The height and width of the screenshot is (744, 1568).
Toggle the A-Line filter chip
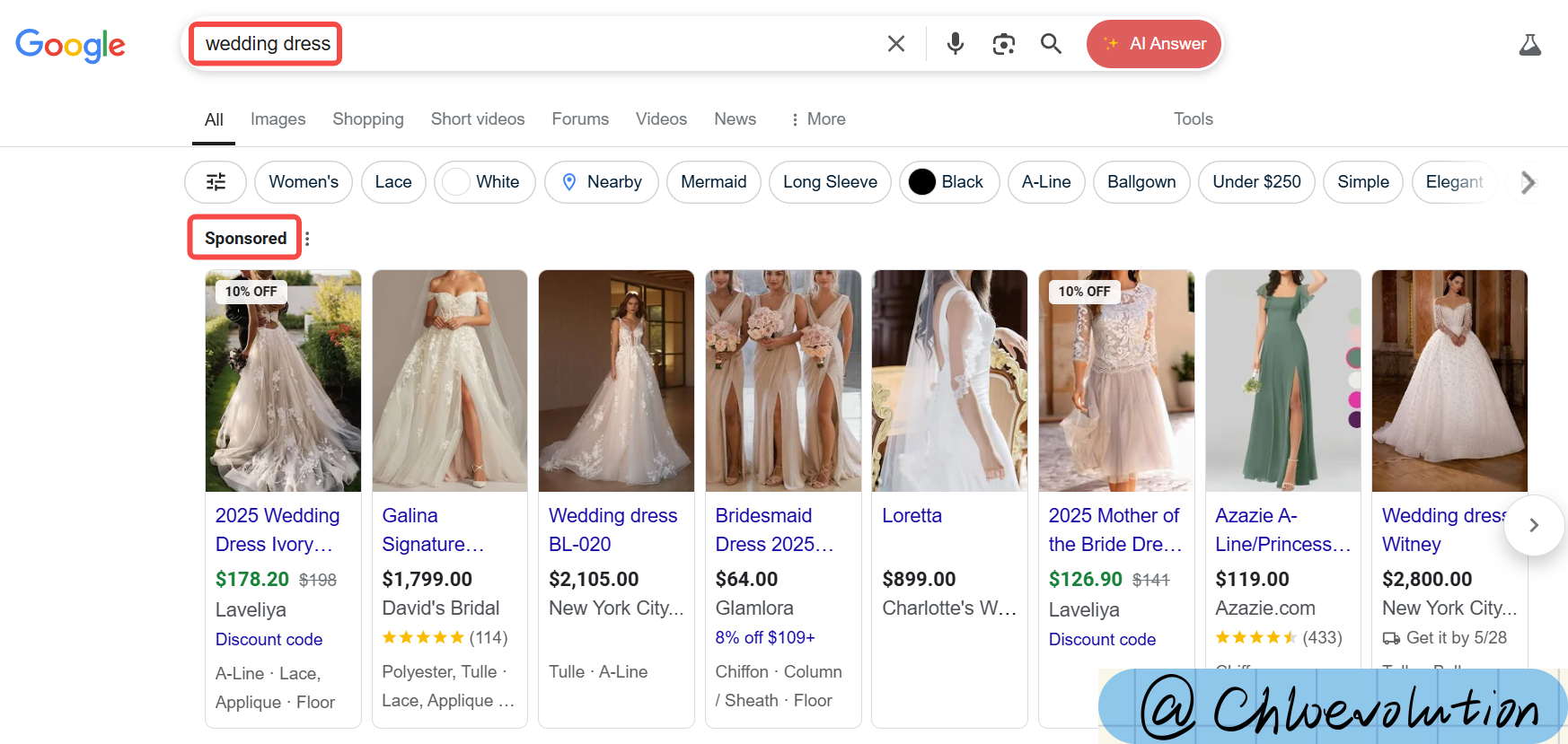coord(1046,182)
